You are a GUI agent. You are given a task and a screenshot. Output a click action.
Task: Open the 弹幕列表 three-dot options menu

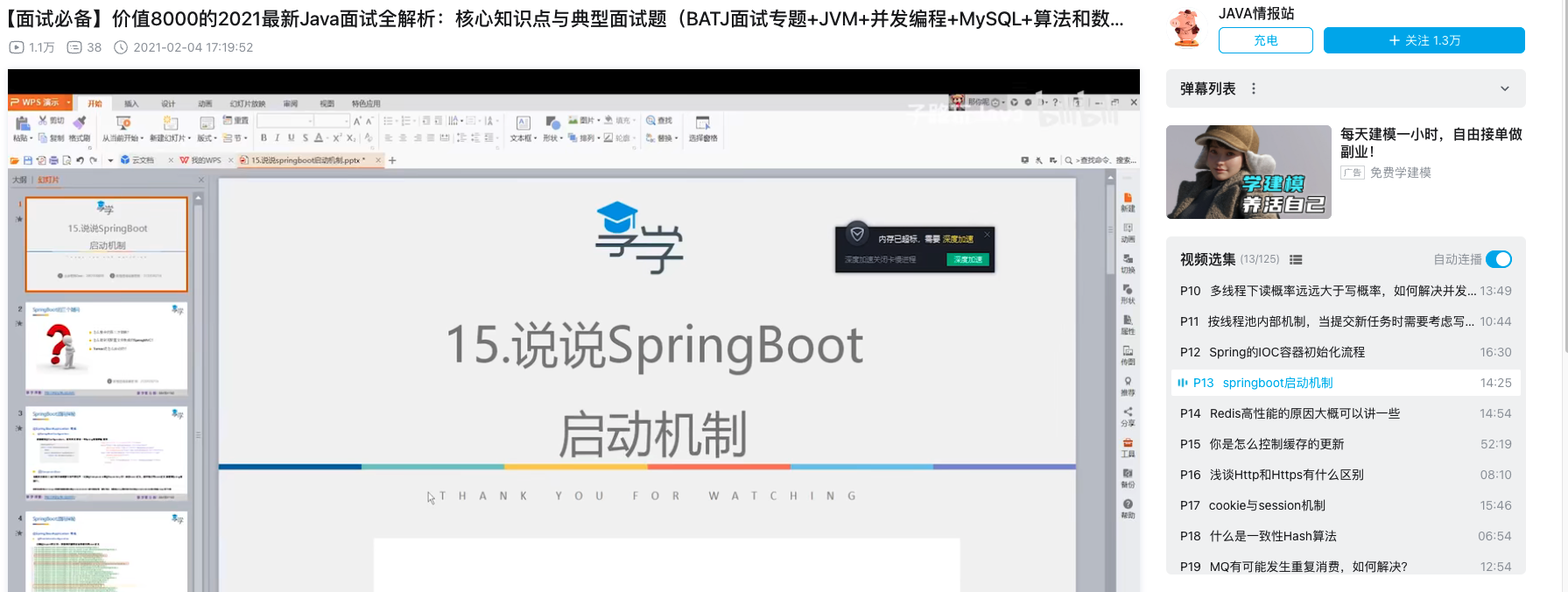pyautogui.click(x=1254, y=88)
